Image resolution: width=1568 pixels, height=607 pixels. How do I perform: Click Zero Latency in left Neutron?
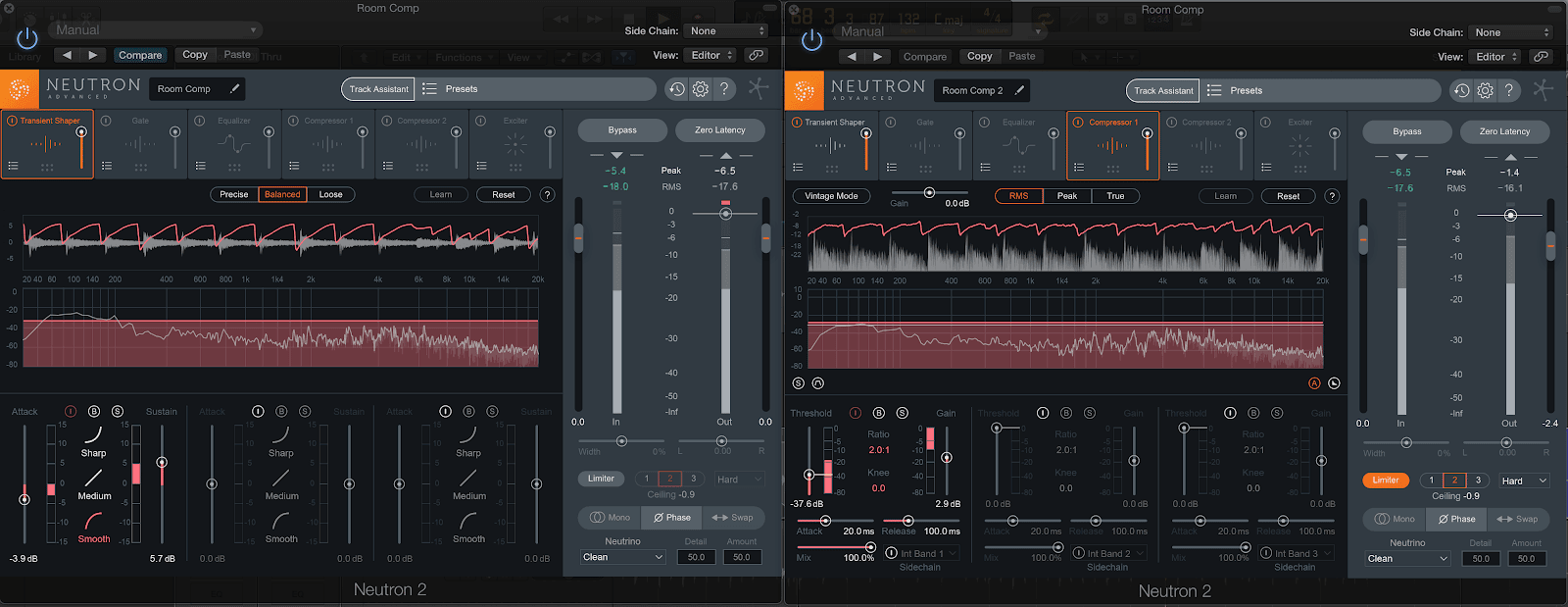coord(720,129)
